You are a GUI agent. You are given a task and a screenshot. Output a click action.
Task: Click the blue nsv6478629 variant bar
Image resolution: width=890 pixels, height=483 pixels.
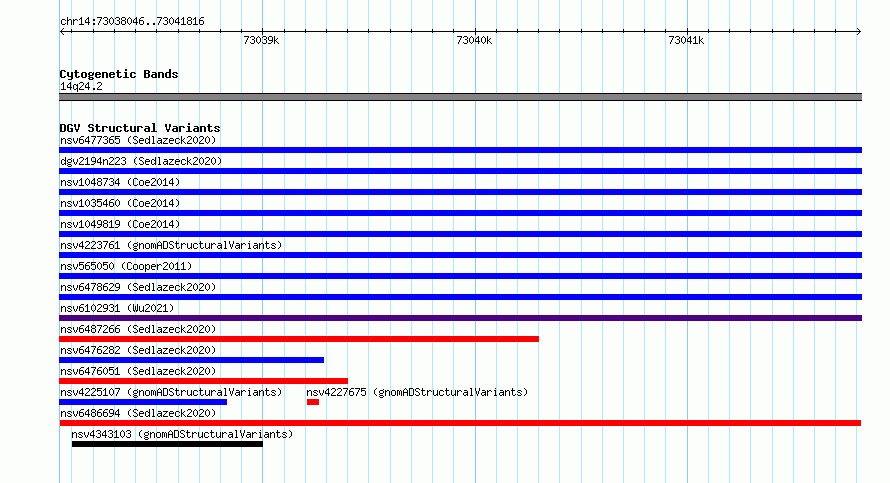(460, 297)
